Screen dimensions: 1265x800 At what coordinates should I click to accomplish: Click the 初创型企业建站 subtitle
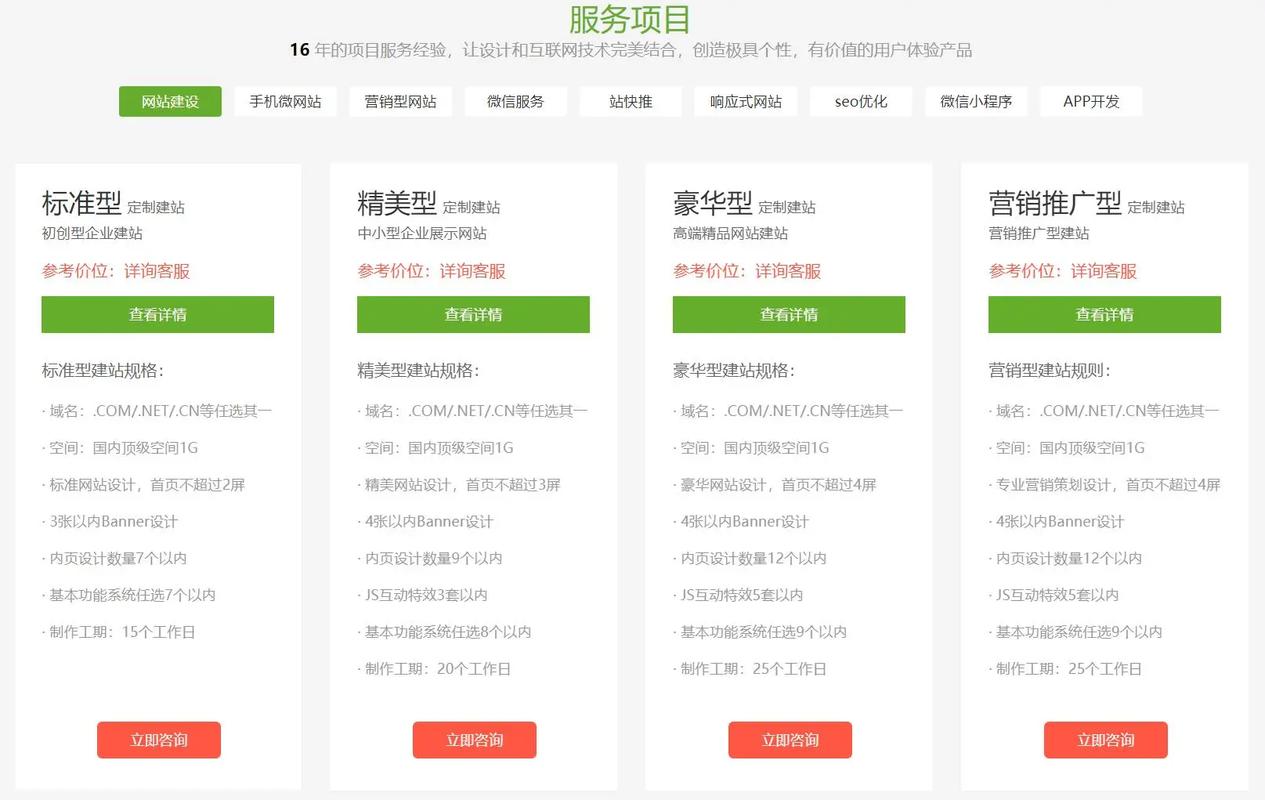[x=92, y=233]
